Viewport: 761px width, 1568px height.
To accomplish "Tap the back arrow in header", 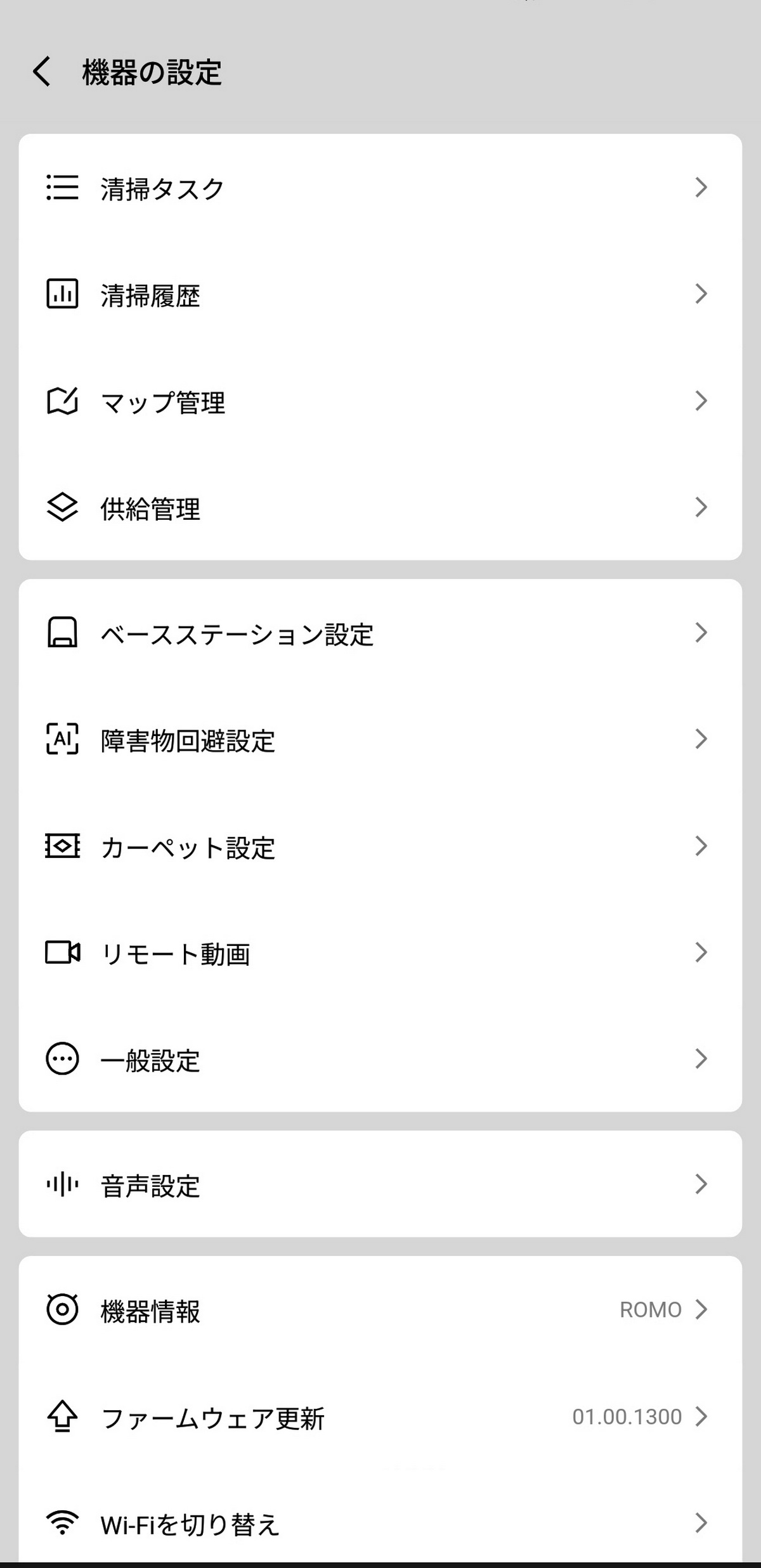I will point(42,72).
